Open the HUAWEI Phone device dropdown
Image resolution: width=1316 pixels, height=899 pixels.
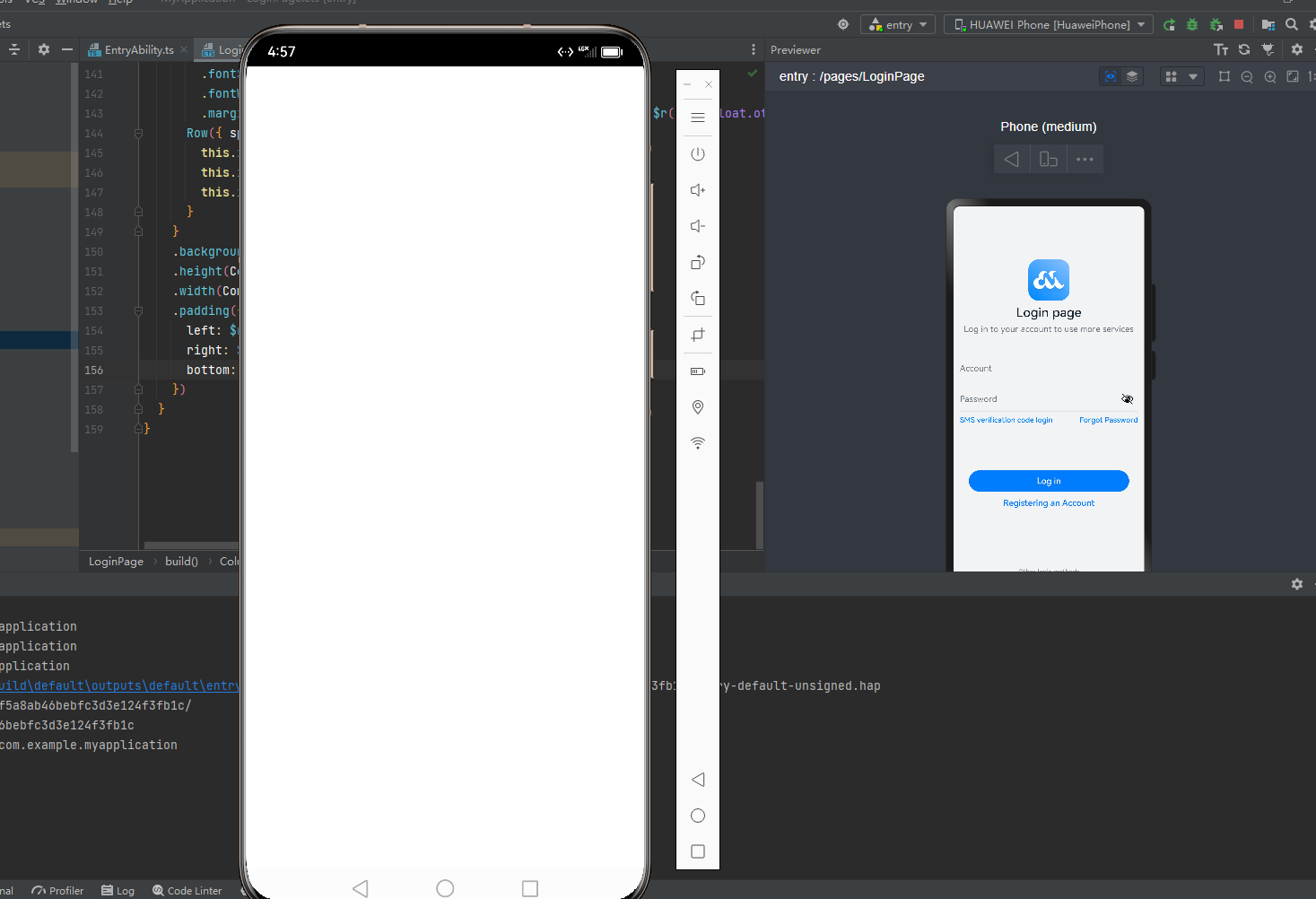[1049, 25]
